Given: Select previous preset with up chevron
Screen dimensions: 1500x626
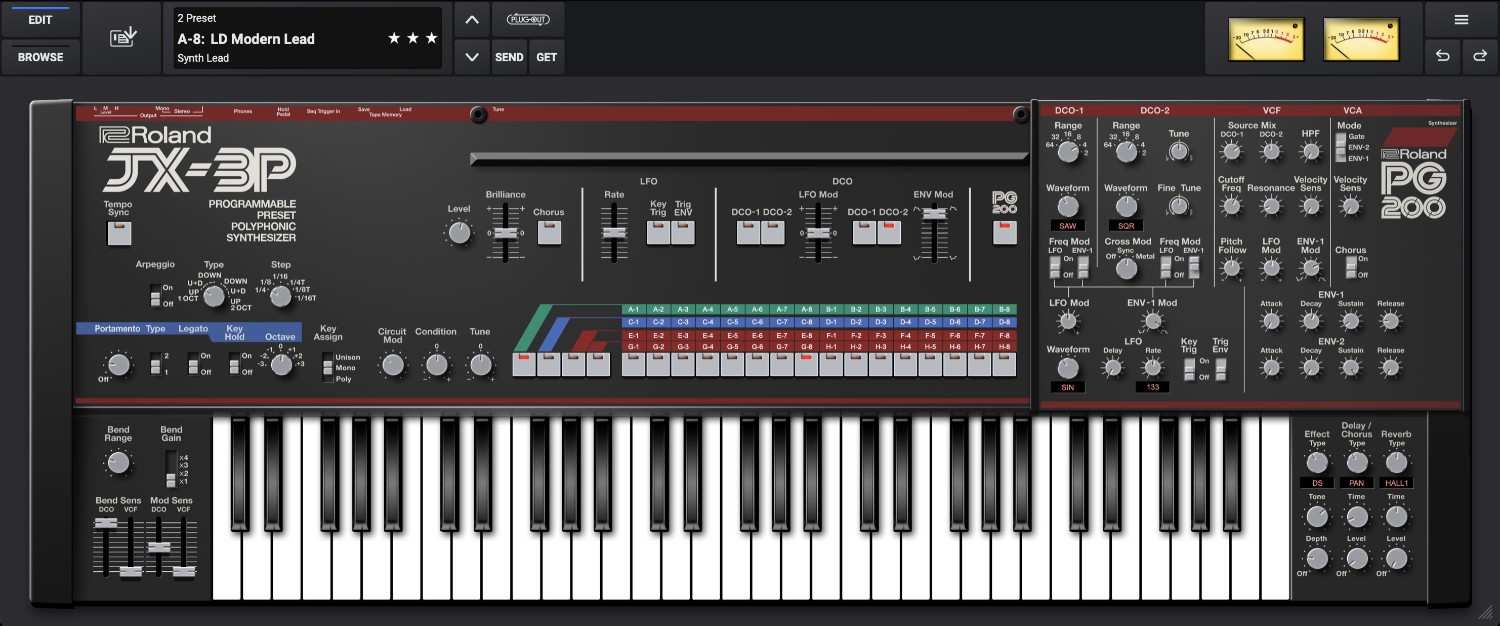Looking at the screenshot, I should tap(472, 20).
